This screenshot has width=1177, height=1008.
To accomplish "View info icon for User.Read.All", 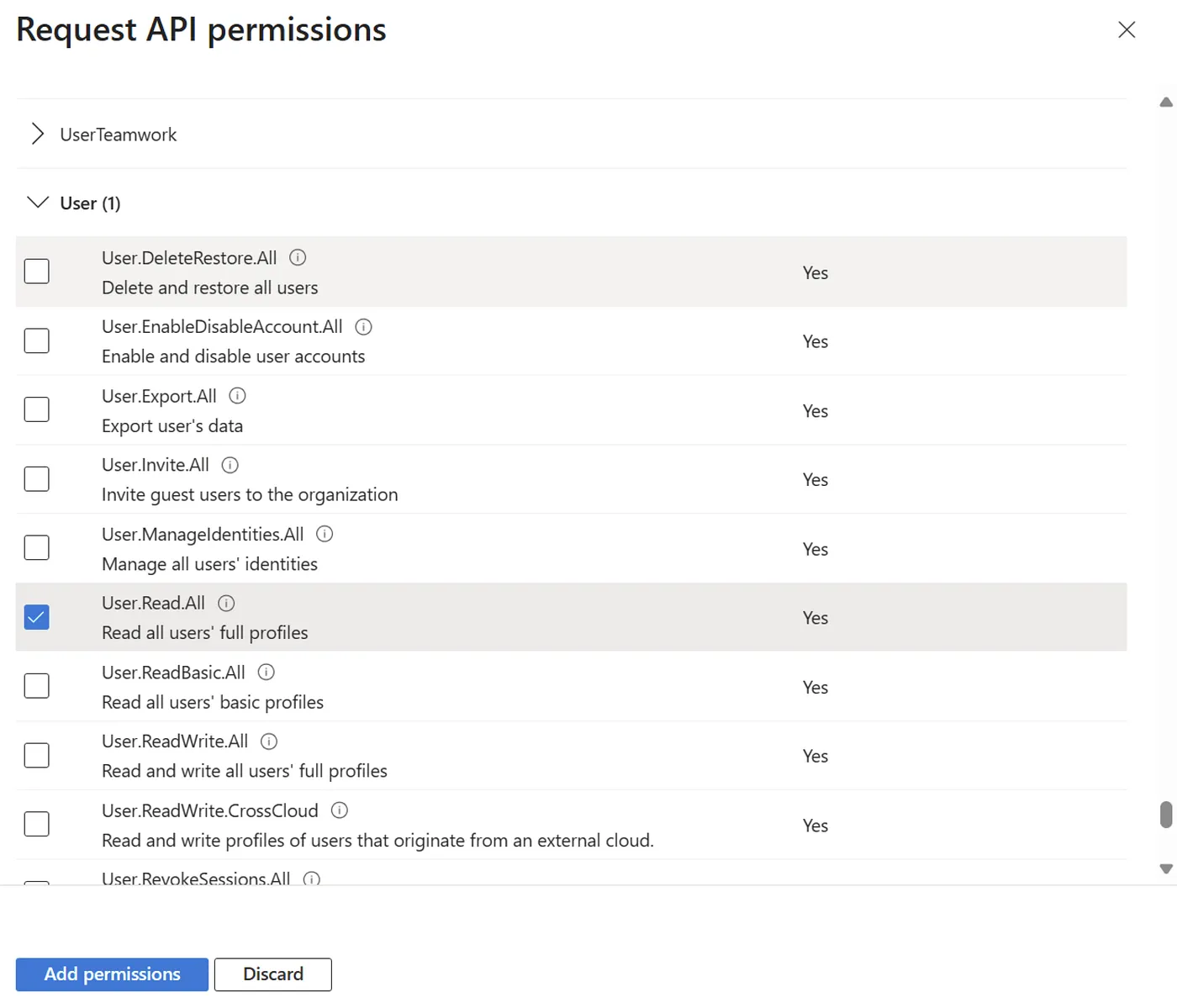I will click(226, 603).
